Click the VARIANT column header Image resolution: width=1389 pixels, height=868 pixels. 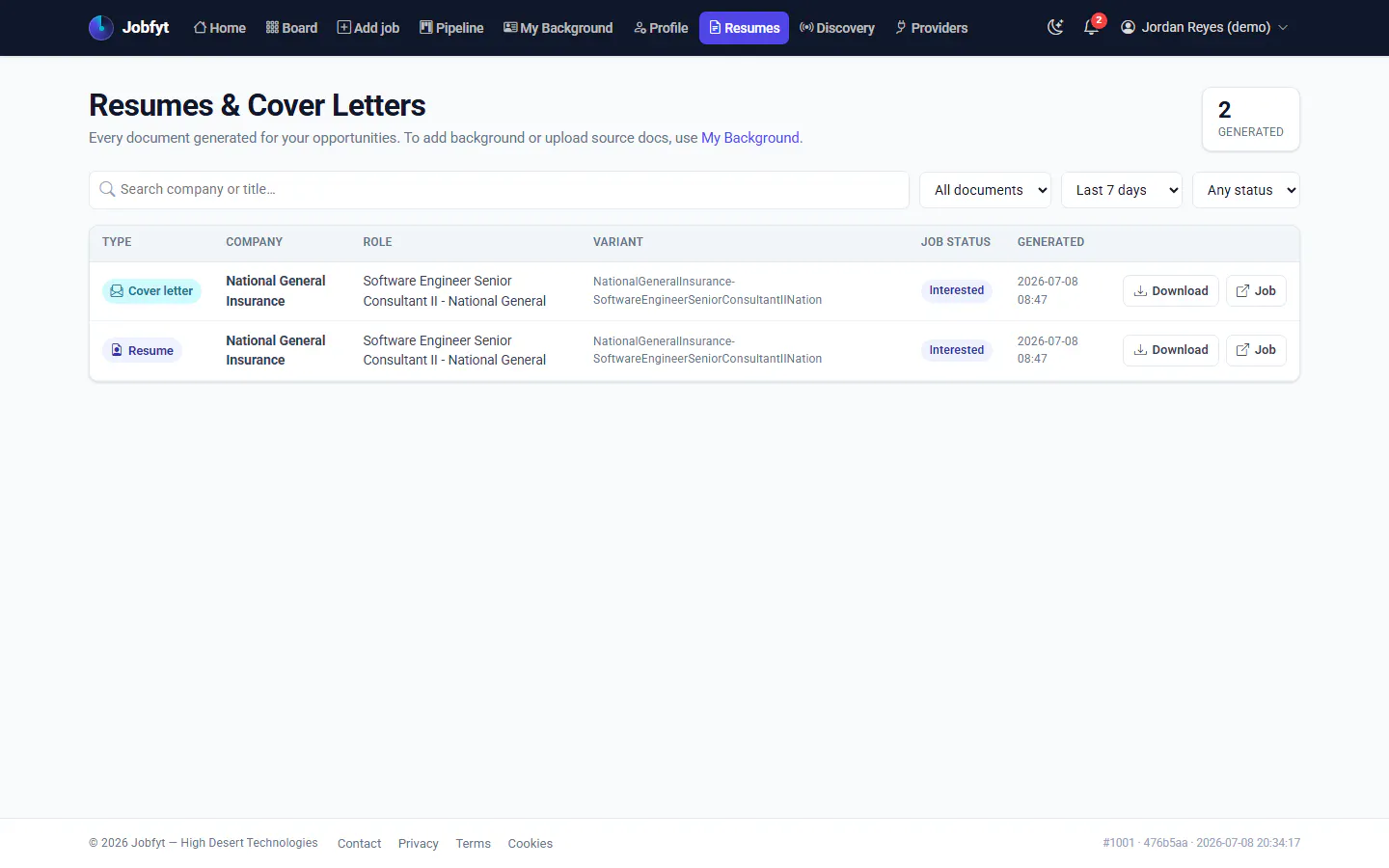[618, 242]
